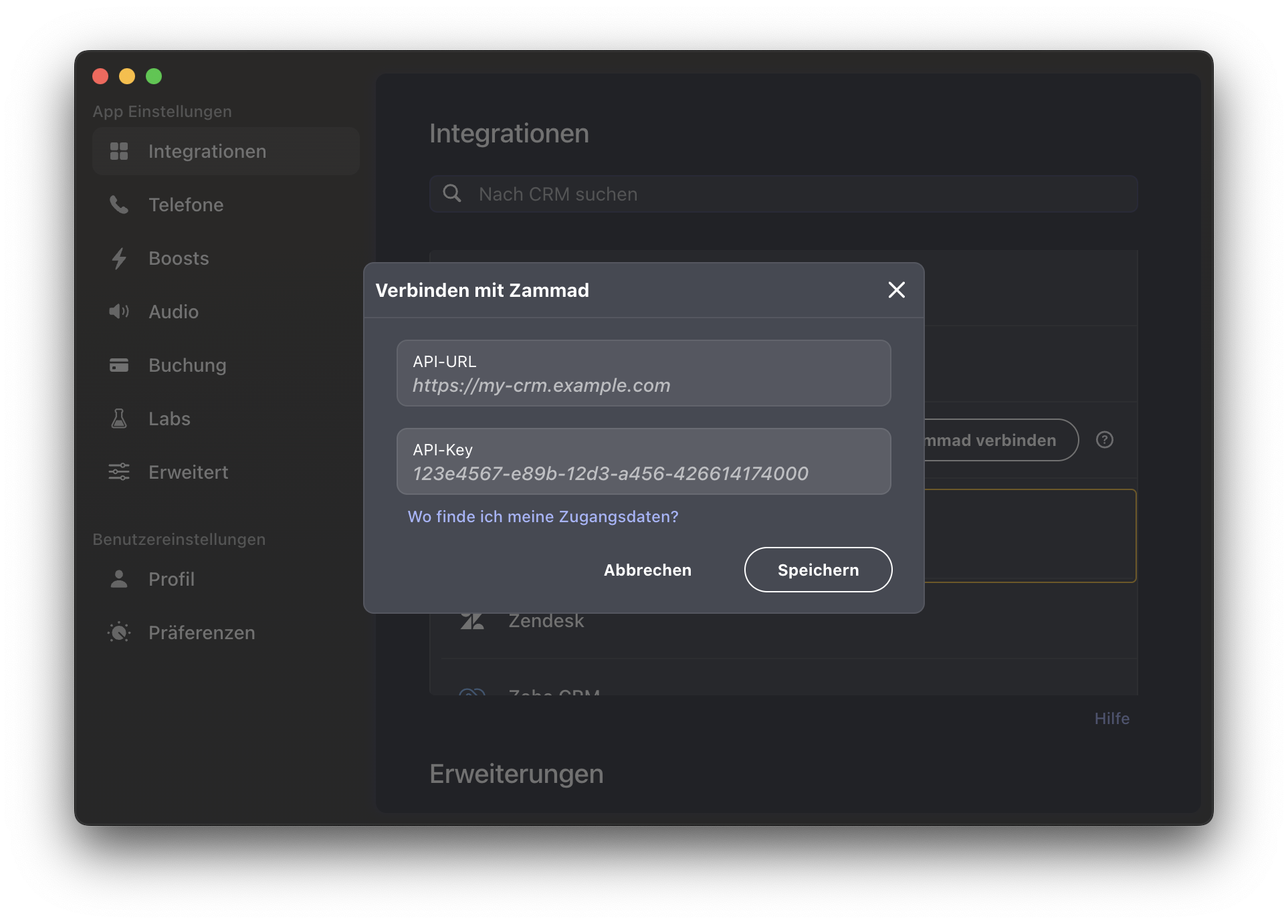Click the search magnifier icon
The height and width of the screenshot is (924, 1288).
[x=453, y=194]
